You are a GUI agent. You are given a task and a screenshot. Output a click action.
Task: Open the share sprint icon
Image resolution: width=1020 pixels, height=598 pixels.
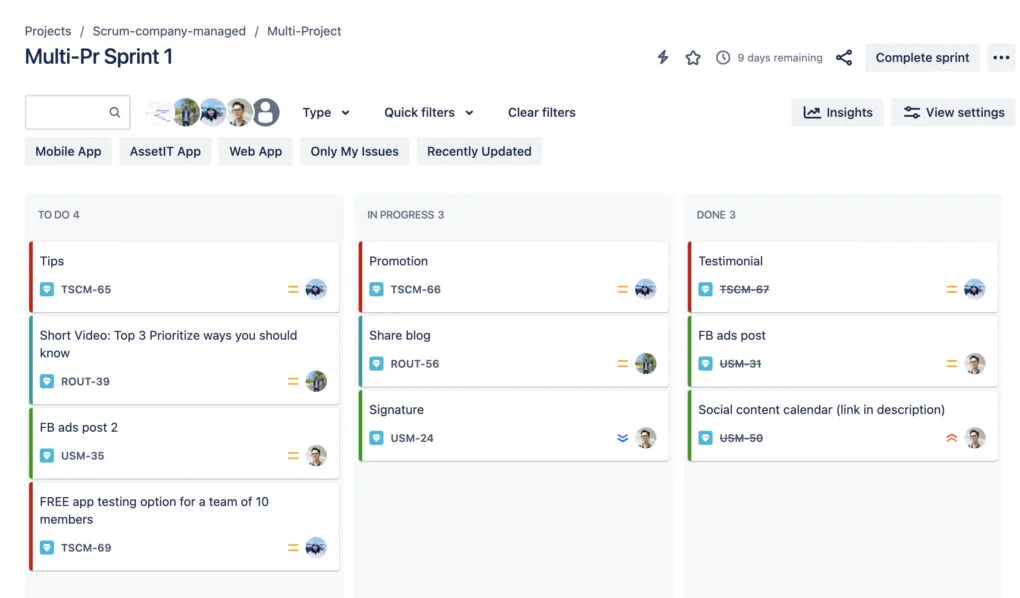[844, 57]
